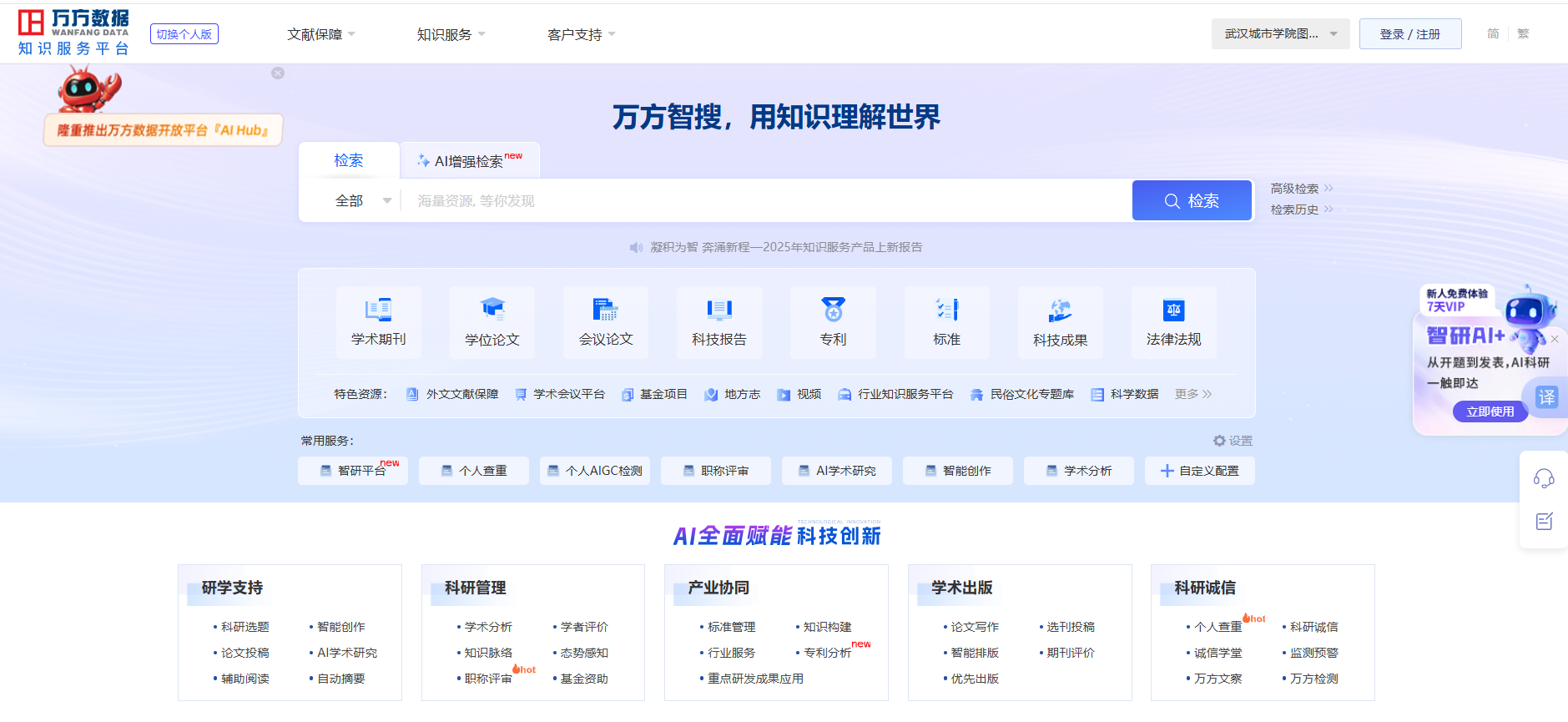Click the feedback edit icon on right sidebar
The height and width of the screenshot is (722, 1568).
[1544, 522]
